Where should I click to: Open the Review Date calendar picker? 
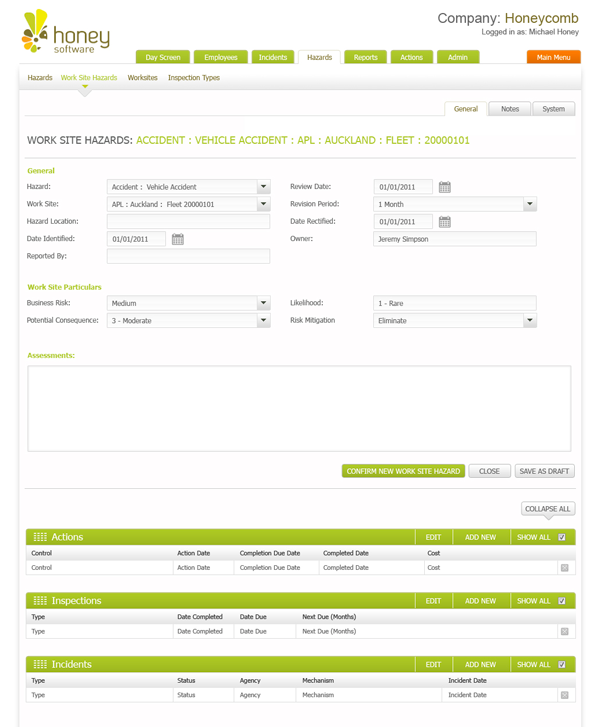coord(445,187)
